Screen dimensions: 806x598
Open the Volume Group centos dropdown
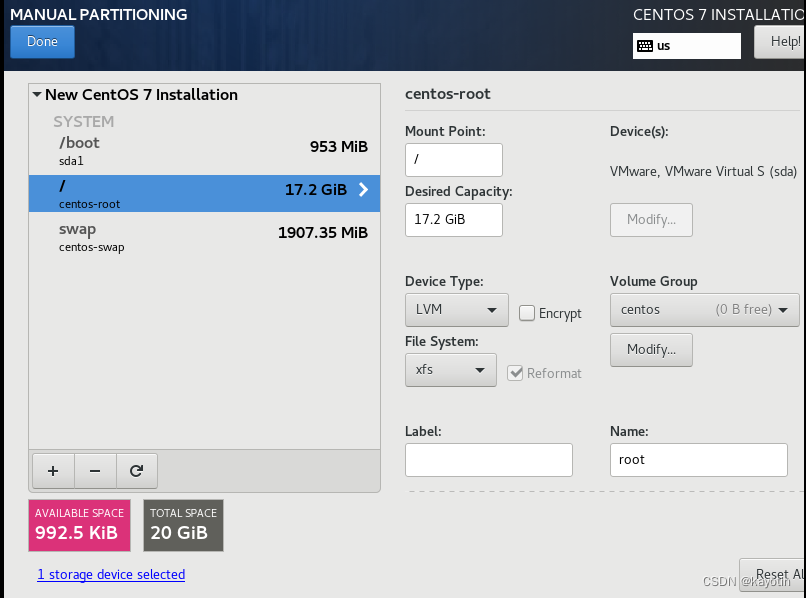[x=704, y=310]
